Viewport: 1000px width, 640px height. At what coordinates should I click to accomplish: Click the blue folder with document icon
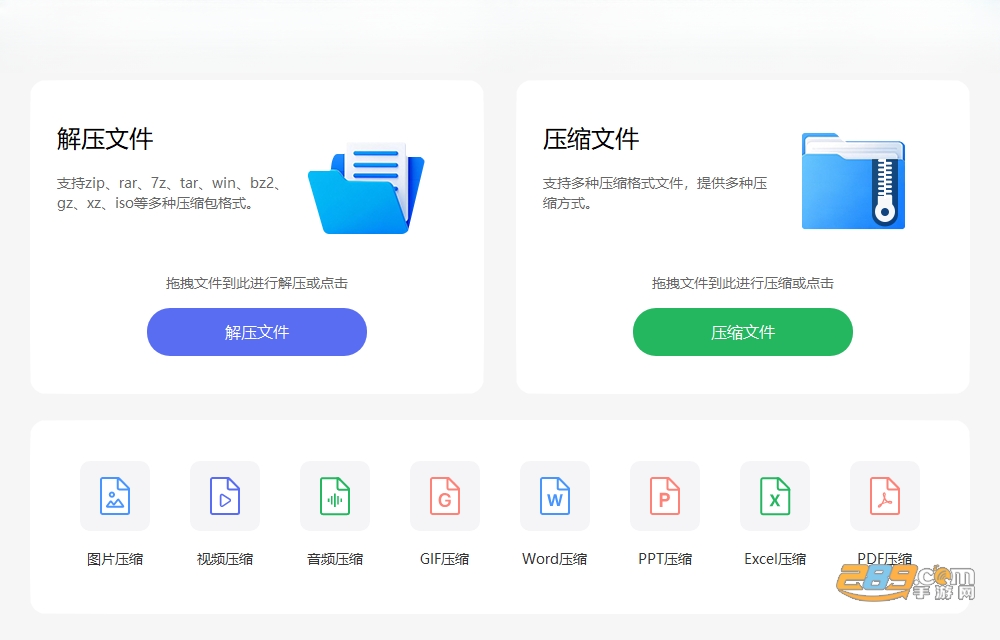pyautogui.click(x=366, y=188)
